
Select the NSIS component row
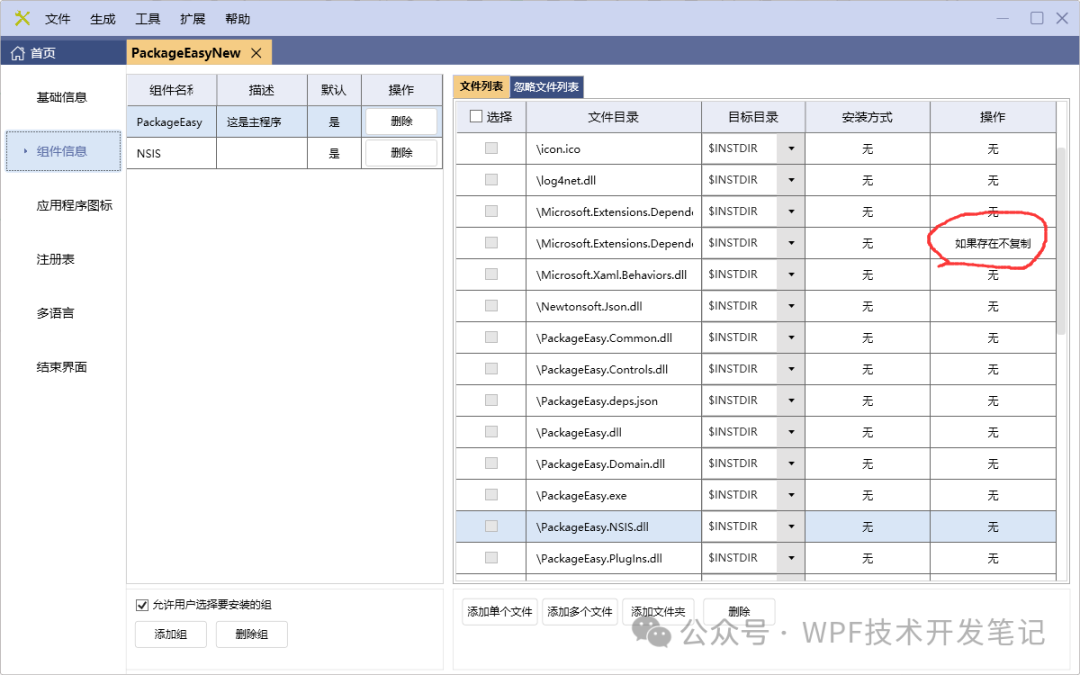(284, 153)
